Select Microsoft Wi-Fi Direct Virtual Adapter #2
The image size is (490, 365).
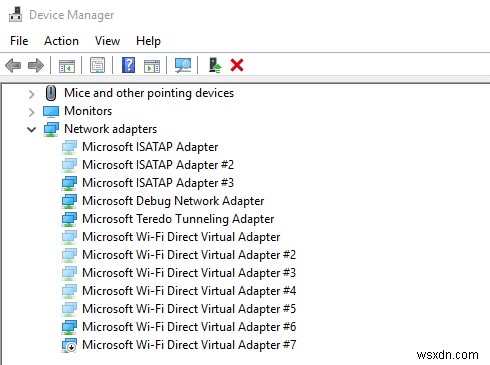[x=189, y=255]
